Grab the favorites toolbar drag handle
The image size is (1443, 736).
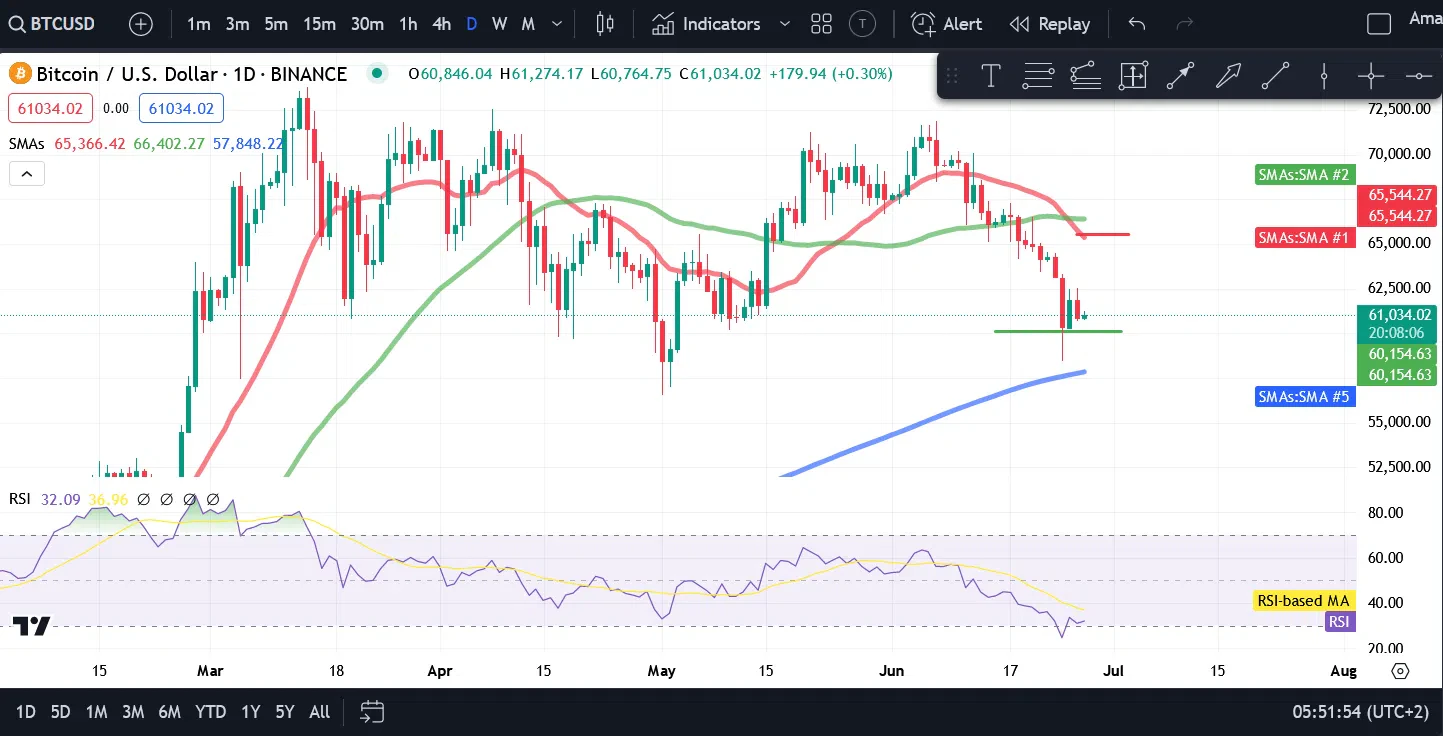(951, 75)
